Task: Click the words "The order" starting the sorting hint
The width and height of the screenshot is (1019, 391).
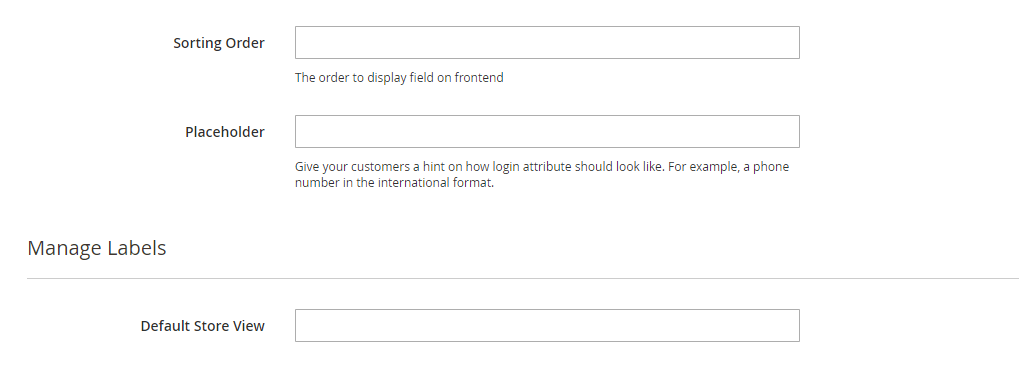Action: coord(318,78)
